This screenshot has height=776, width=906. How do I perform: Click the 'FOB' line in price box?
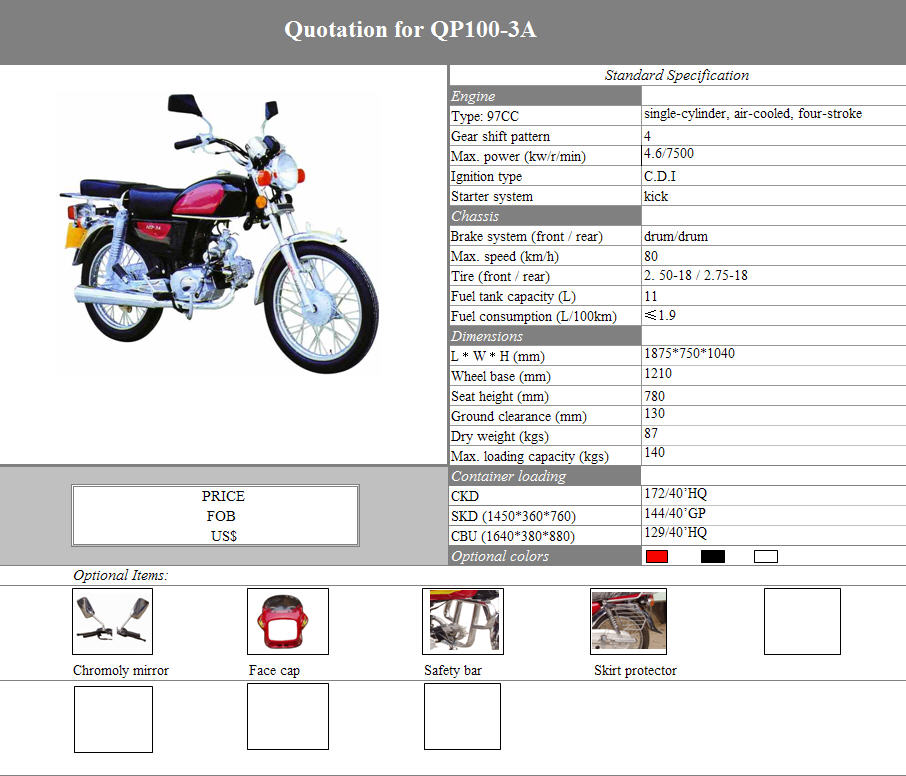point(221,517)
